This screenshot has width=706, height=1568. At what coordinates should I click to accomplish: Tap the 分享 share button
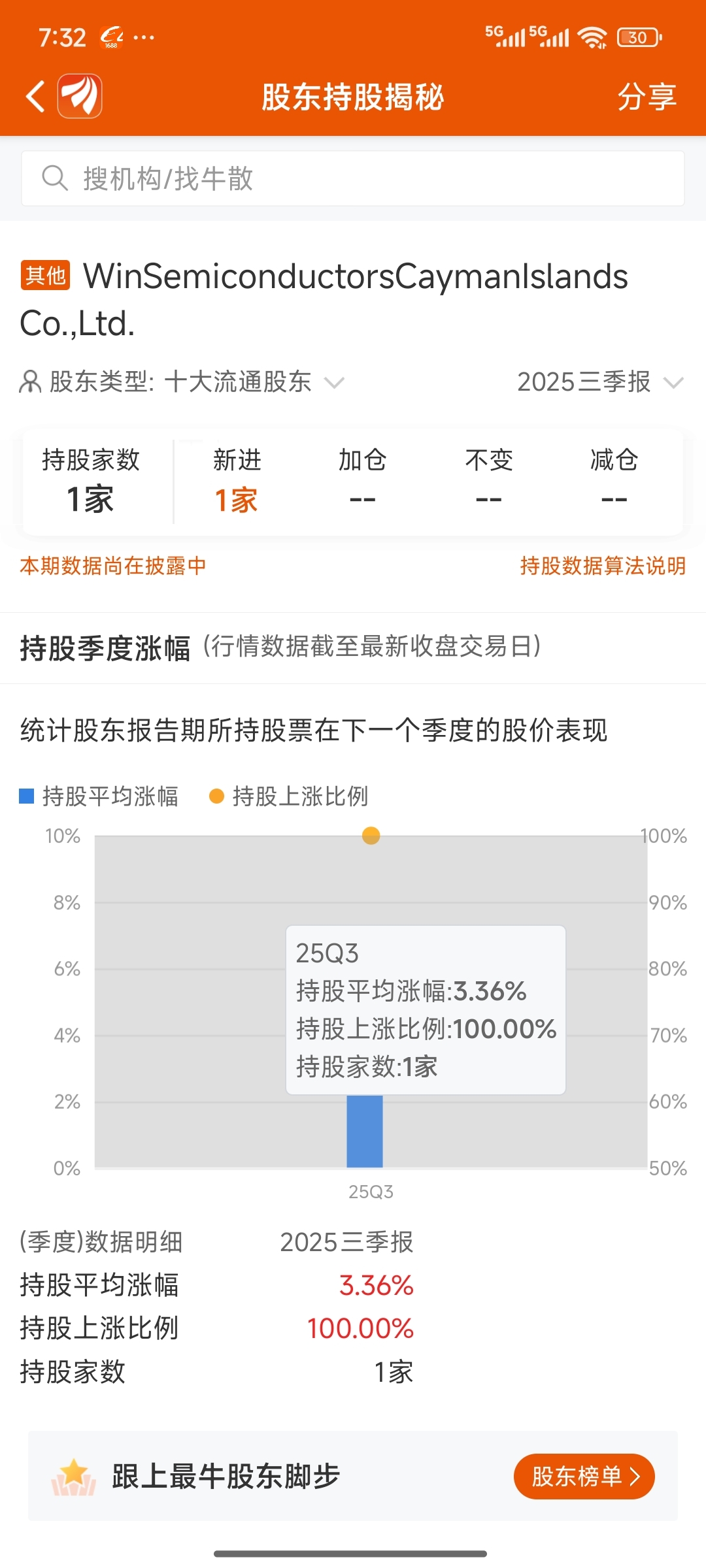(x=647, y=97)
